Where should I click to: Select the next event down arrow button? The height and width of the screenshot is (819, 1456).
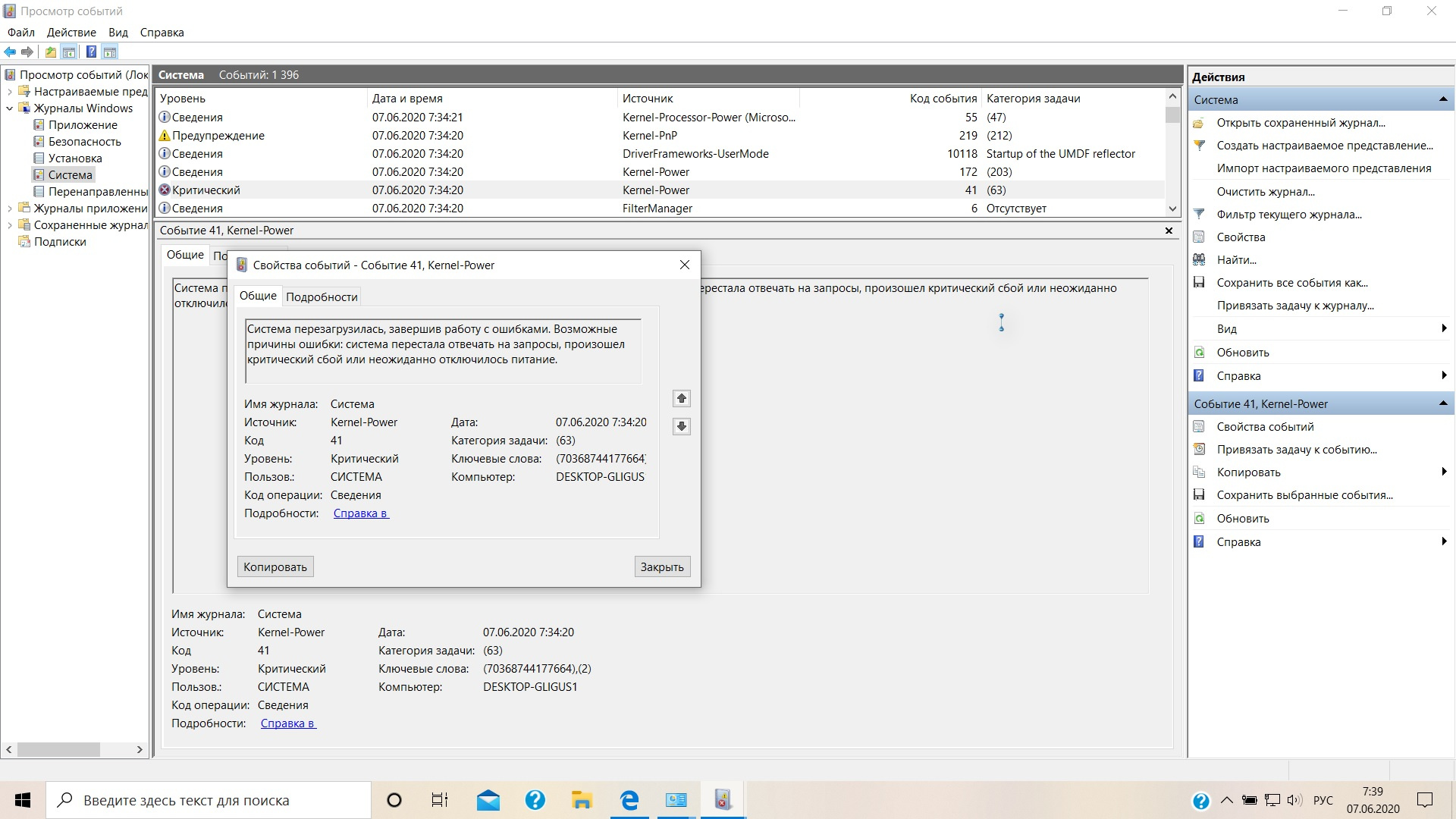(x=682, y=426)
